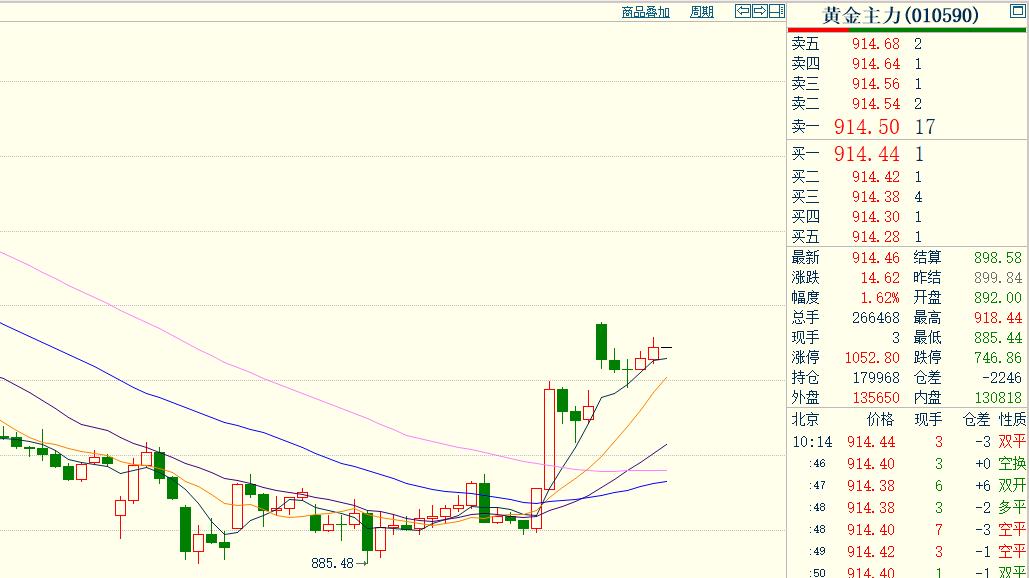1029x578 pixels.
Task: Click the 卖三 price 914.56
Action: click(875, 84)
